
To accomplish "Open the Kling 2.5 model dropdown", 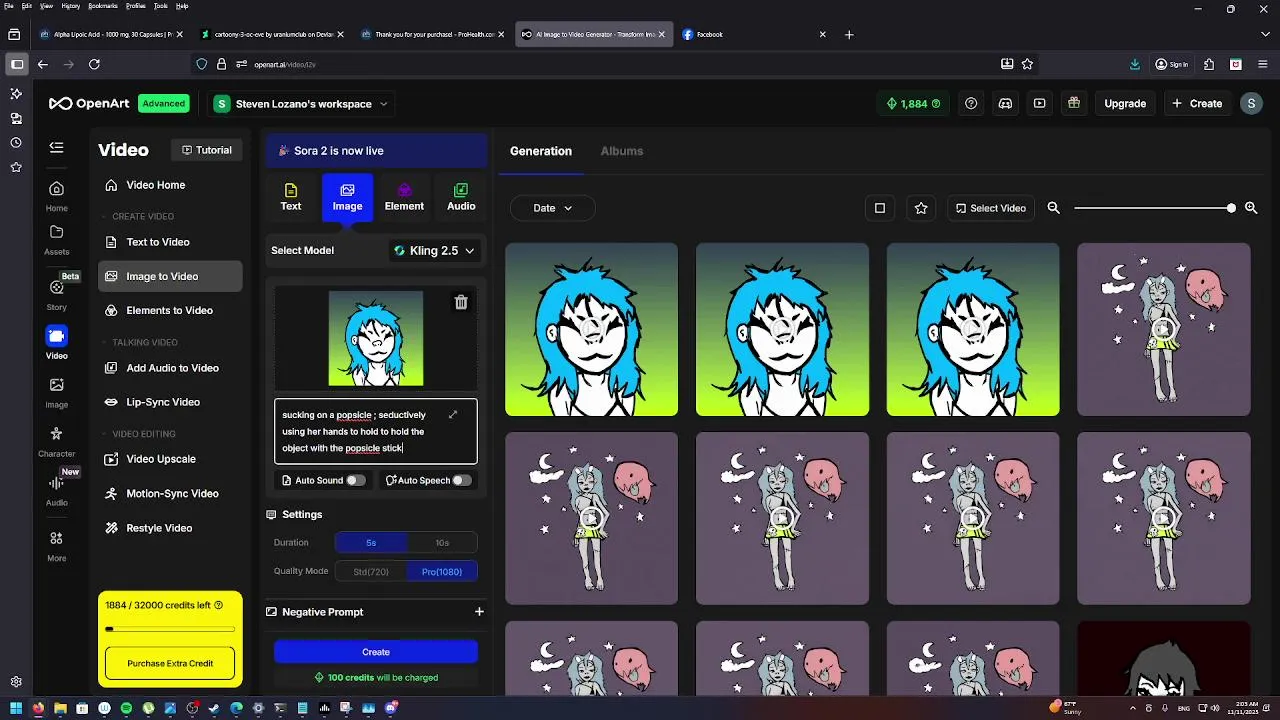I will (434, 250).
